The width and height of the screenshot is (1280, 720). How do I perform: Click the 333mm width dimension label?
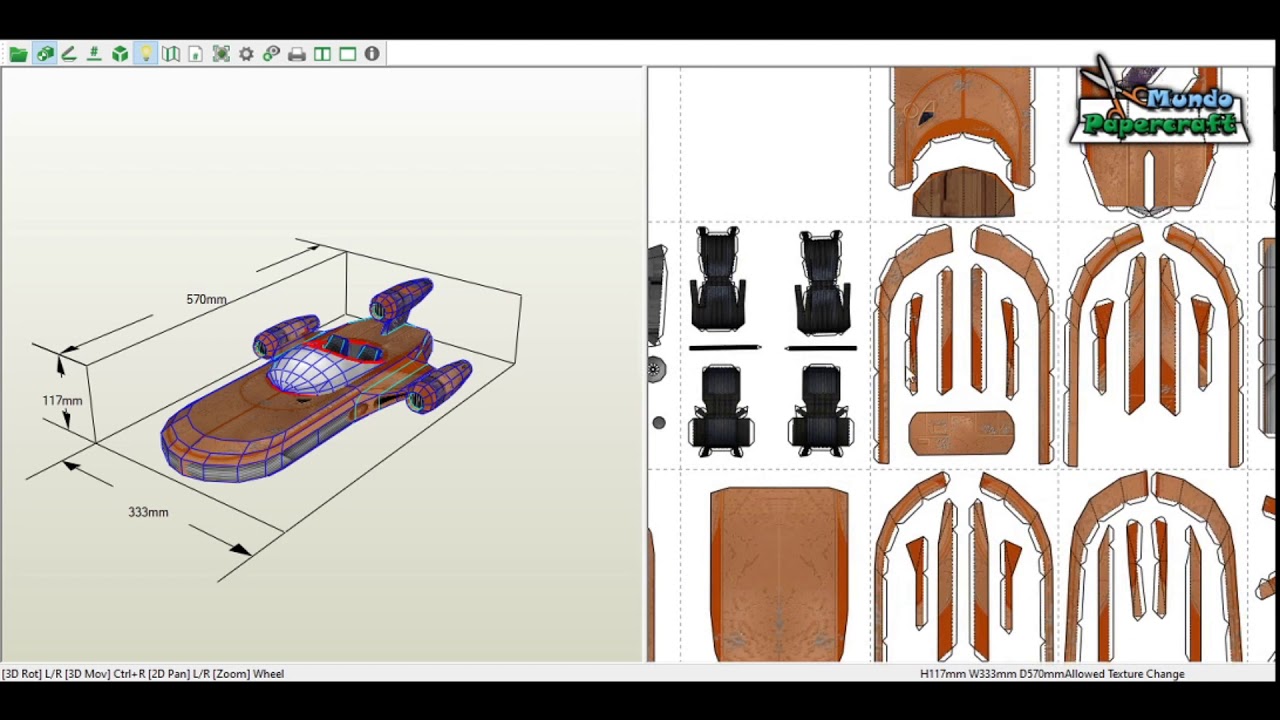(x=148, y=512)
